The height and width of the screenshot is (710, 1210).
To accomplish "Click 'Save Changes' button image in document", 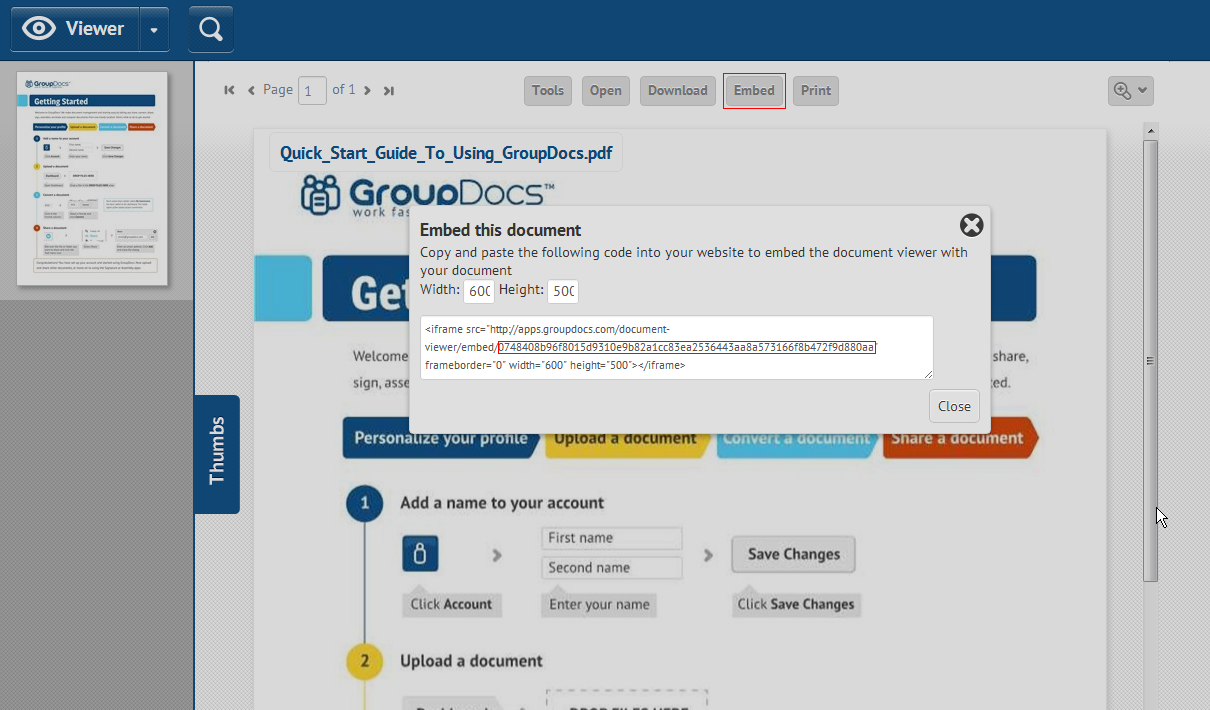I will [793, 554].
